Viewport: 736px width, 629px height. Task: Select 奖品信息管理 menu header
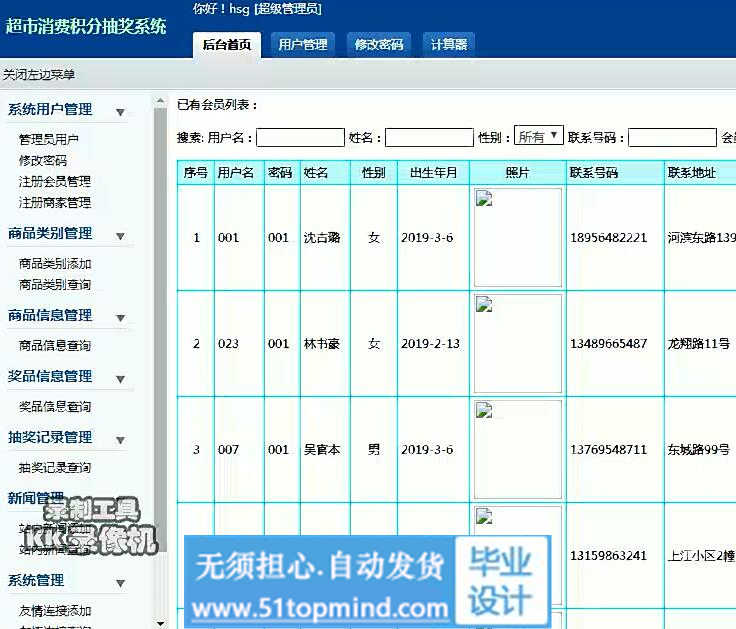[x=50, y=376]
